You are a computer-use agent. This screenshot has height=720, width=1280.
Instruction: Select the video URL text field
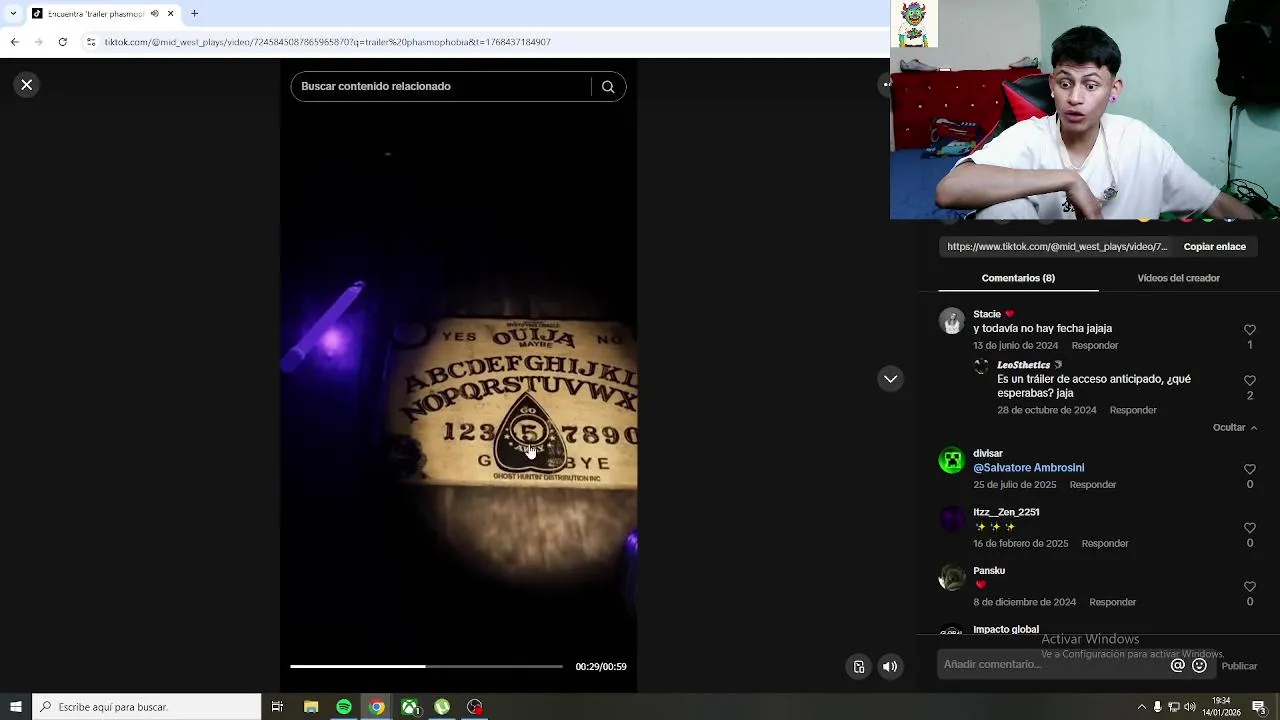click(x=1057, y=247)
